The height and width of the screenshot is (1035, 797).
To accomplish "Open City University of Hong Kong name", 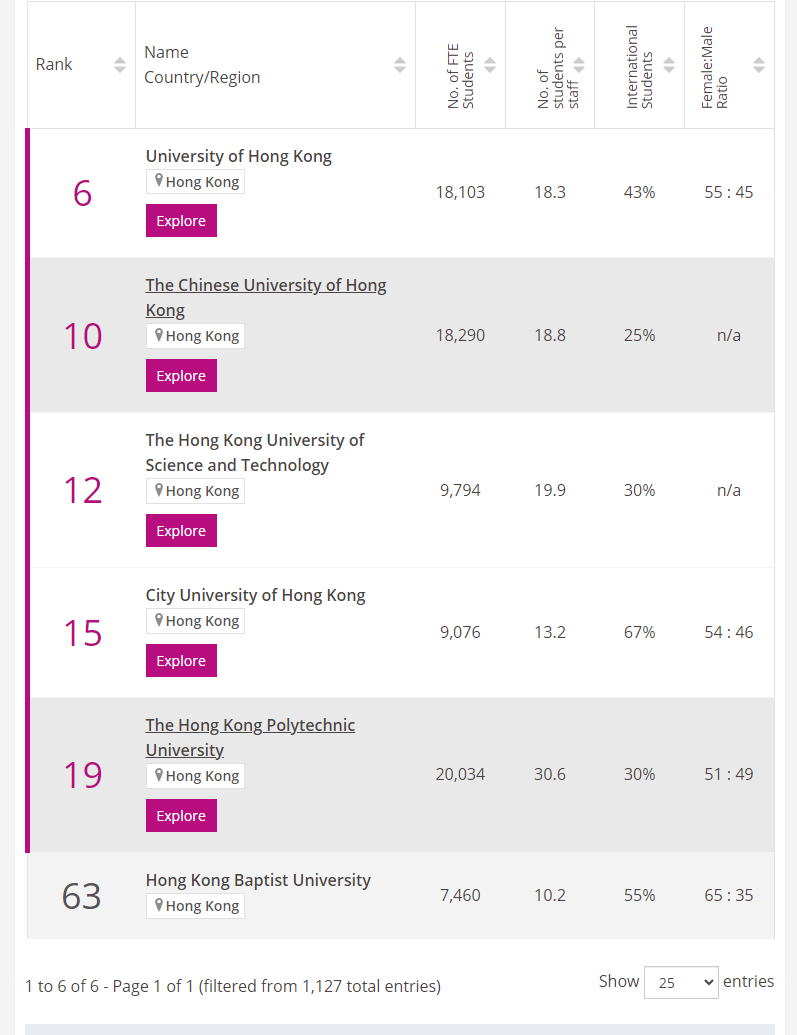I will [255, 595].
